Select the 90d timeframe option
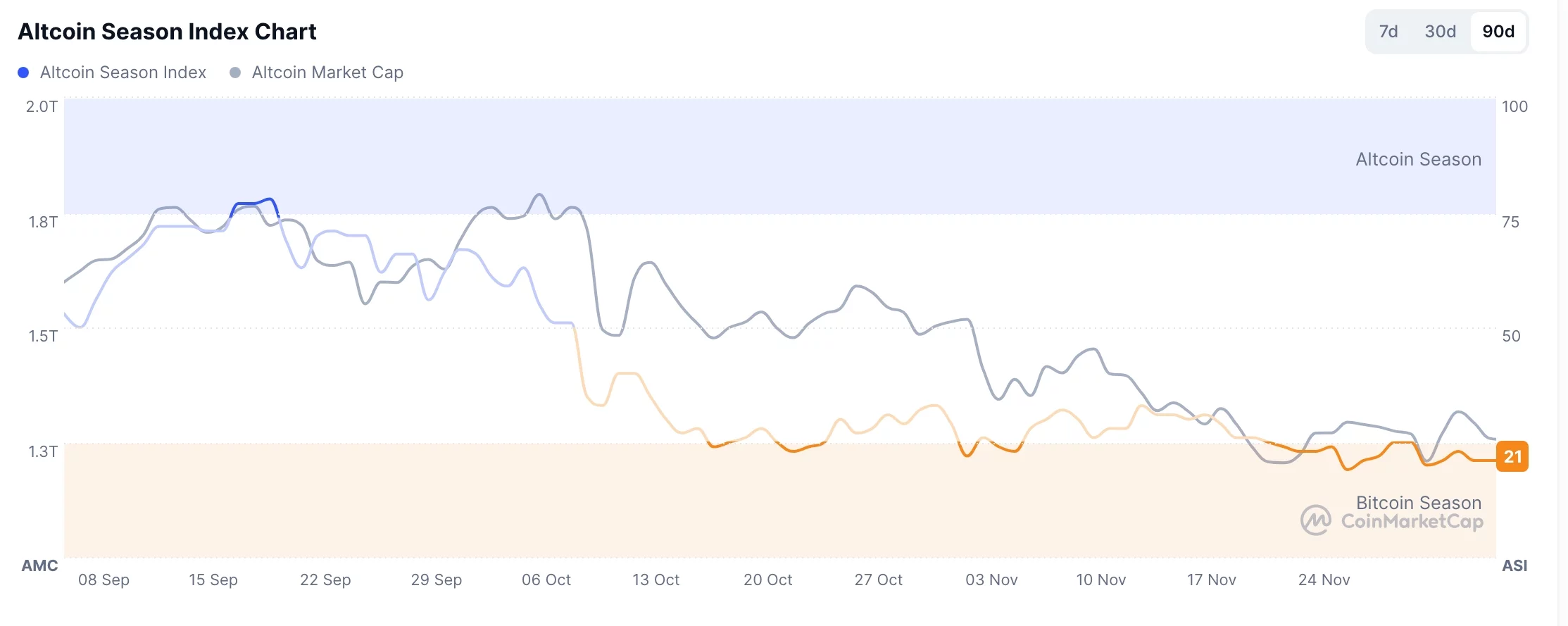This screenshot has width=1568, height=626. [x=1498, y=32]
